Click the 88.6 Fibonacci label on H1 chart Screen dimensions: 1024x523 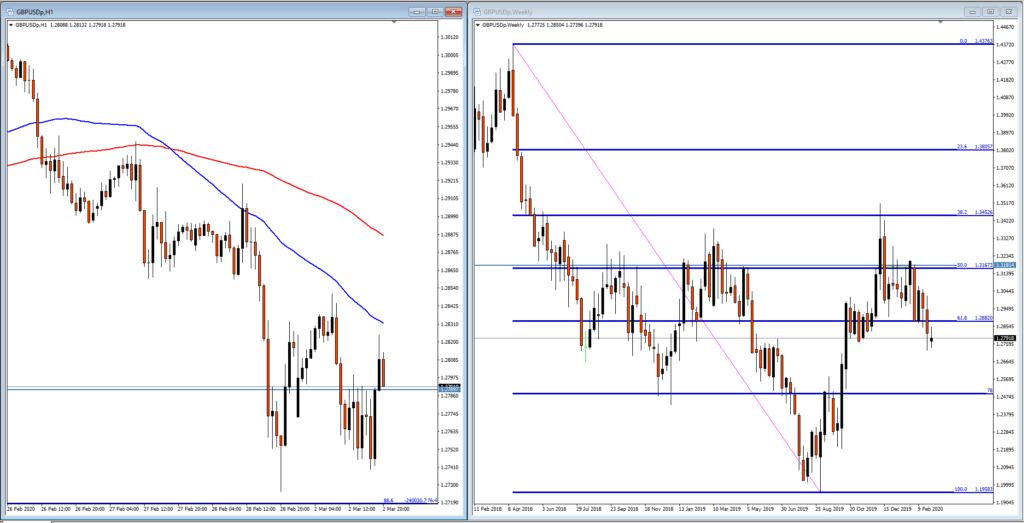pos(387,500)
